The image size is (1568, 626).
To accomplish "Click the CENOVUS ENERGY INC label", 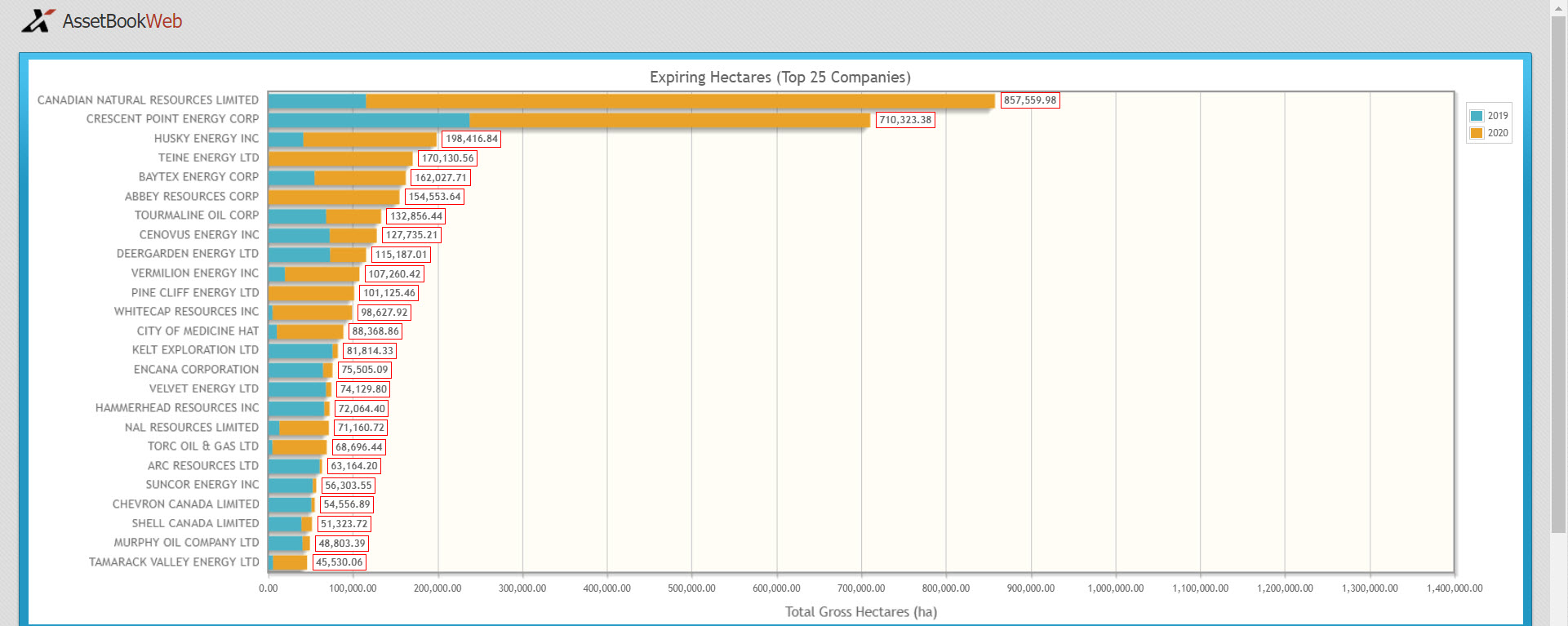I will point(199,235).
